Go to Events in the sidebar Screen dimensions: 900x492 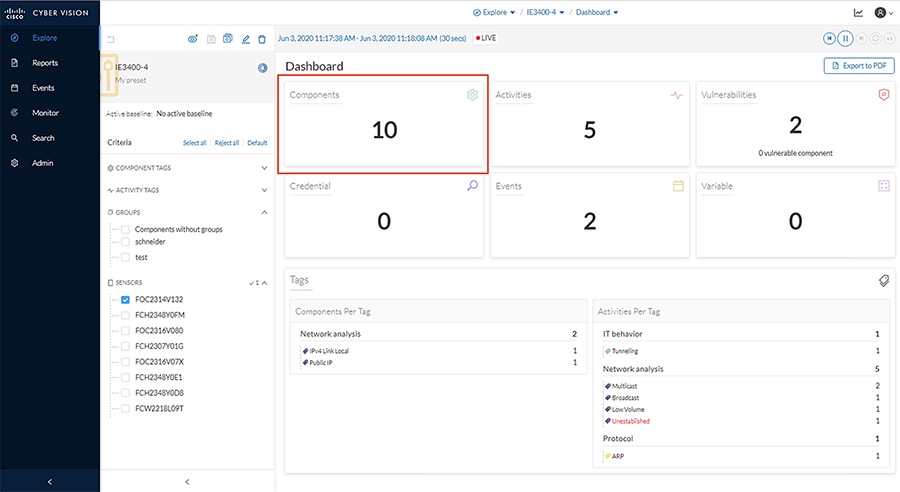point(43,88)
